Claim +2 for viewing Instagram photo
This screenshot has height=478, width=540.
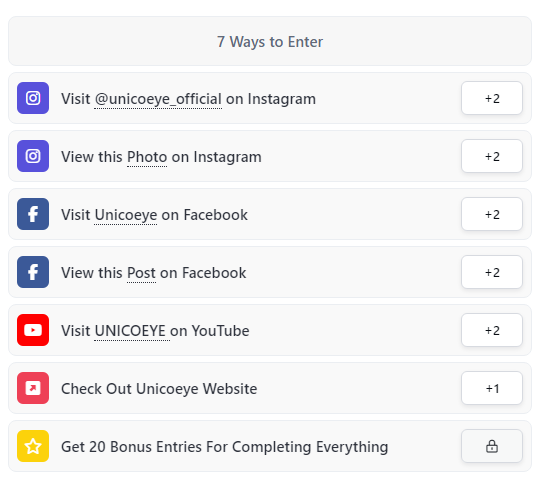[x=492, y=156]
